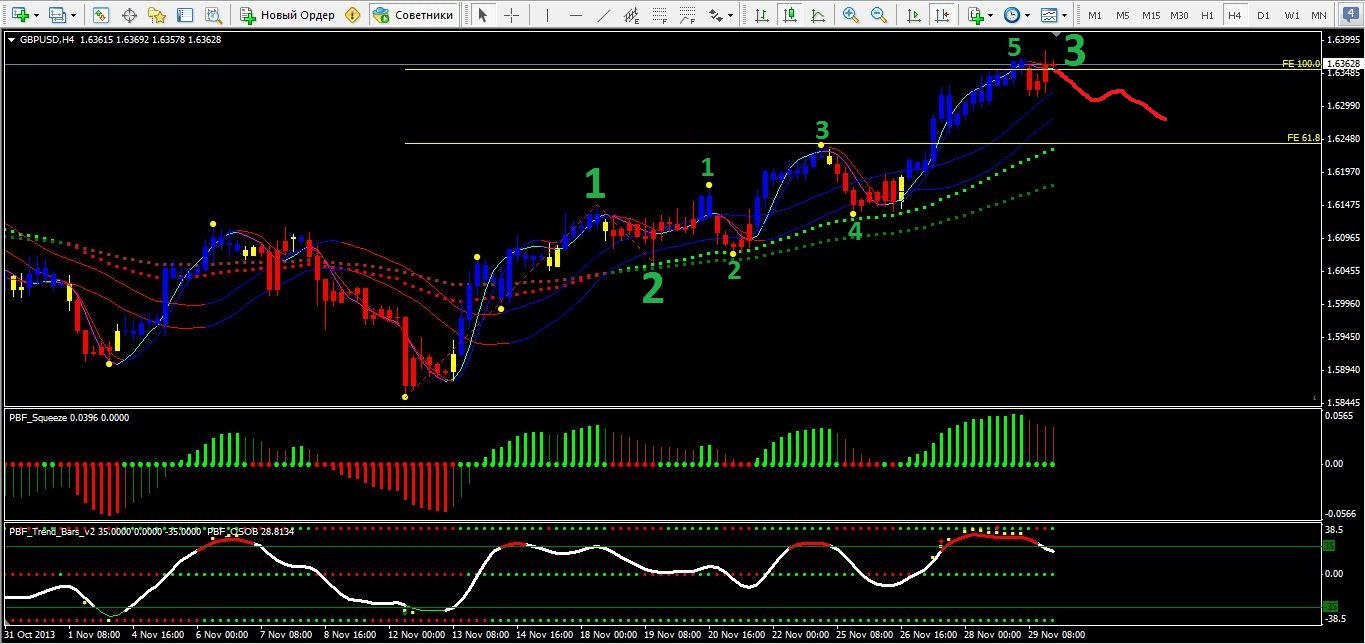Click the FE 100.0 Fibonacci level label
The height and width of the screenshot is (644, 1365).
(1300, 63)
